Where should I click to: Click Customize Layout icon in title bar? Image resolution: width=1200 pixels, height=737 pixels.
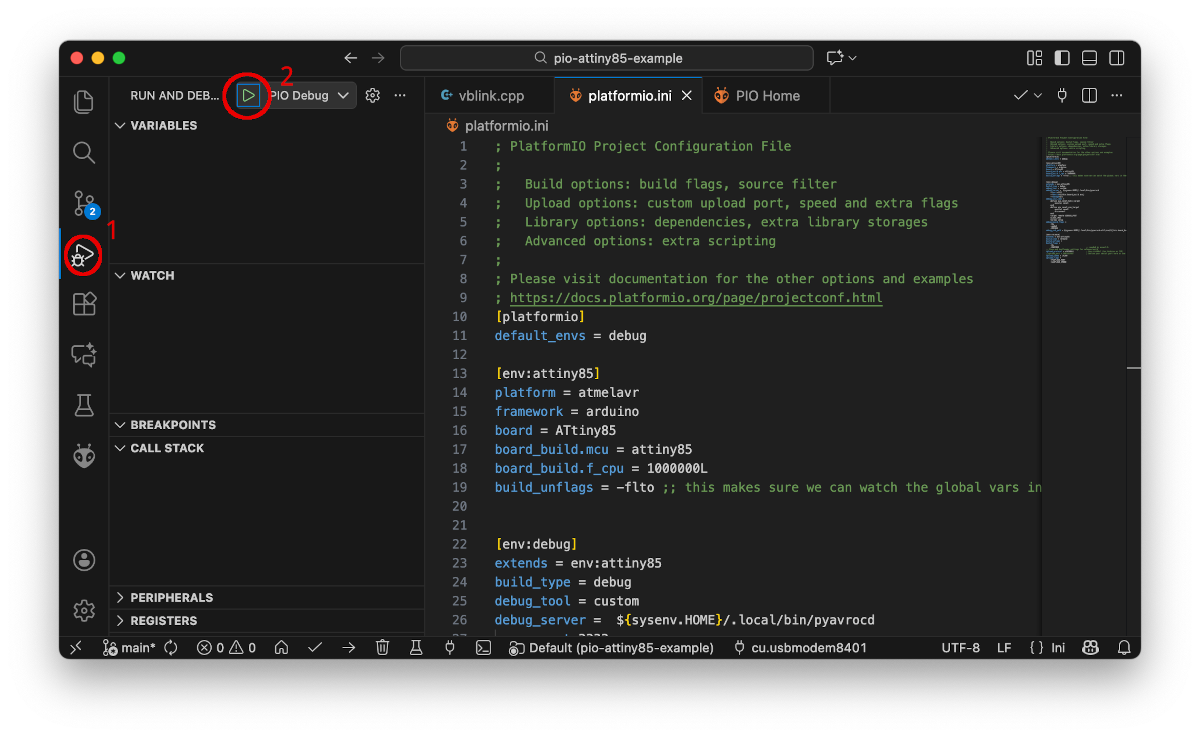[x=1035, y=58]
